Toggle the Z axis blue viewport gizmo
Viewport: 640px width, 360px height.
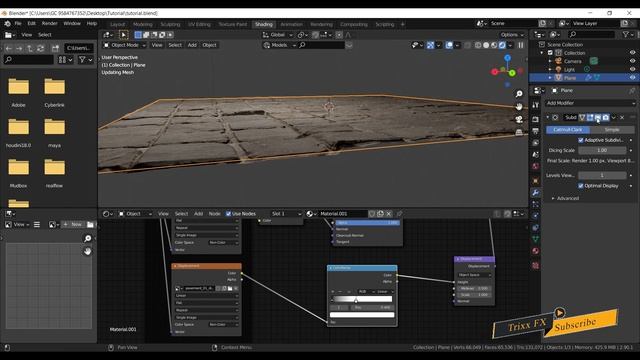(507, 58)
